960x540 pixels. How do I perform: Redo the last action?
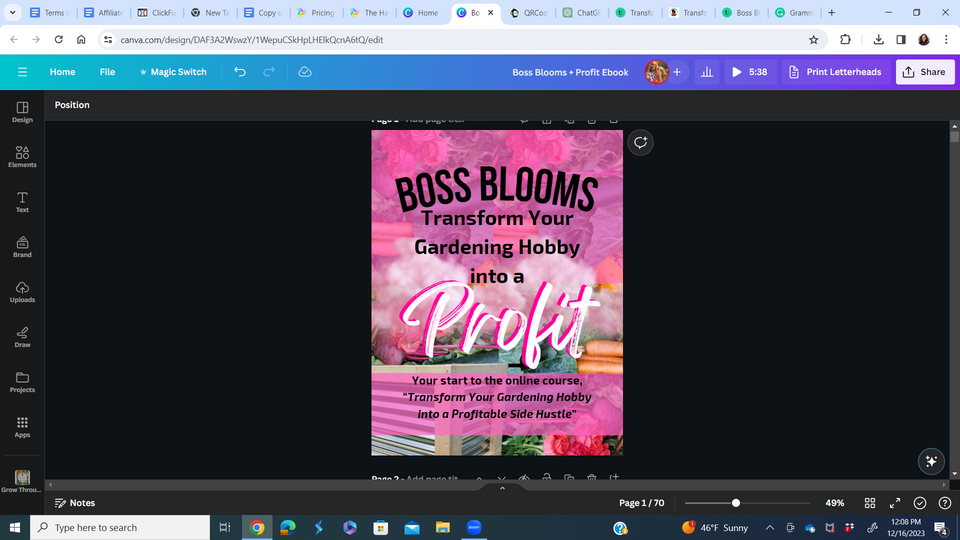pos(269,72)
